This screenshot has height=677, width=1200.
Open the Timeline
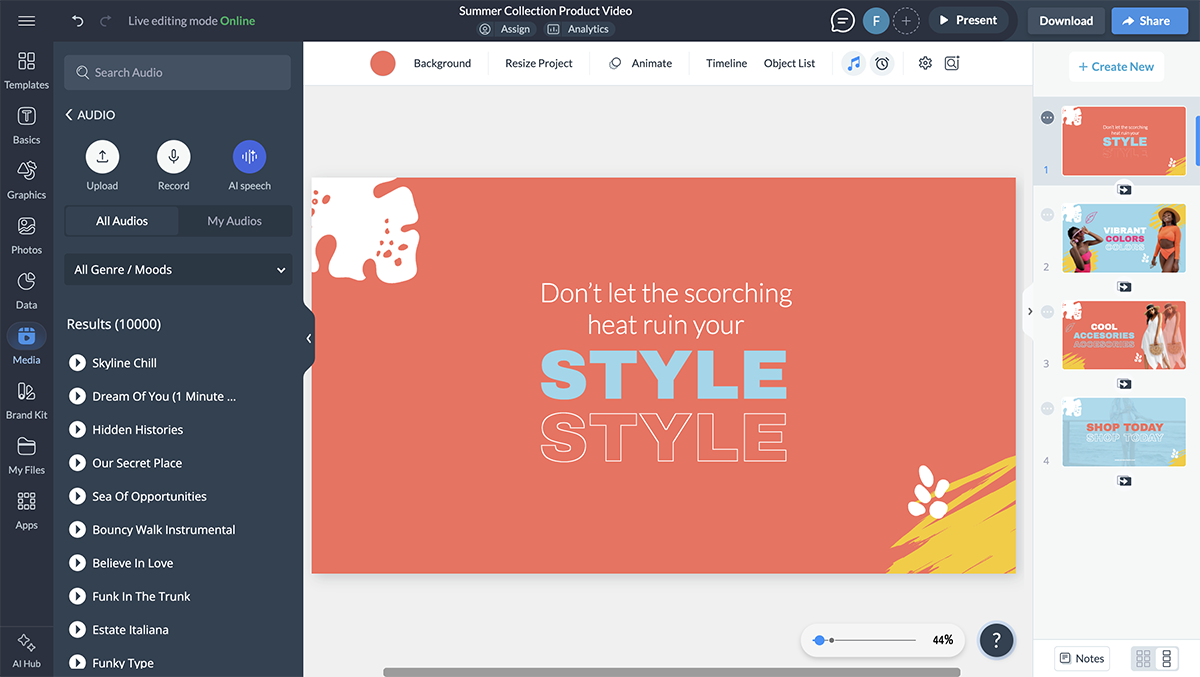pyautogui.click(x=726, y=63)
